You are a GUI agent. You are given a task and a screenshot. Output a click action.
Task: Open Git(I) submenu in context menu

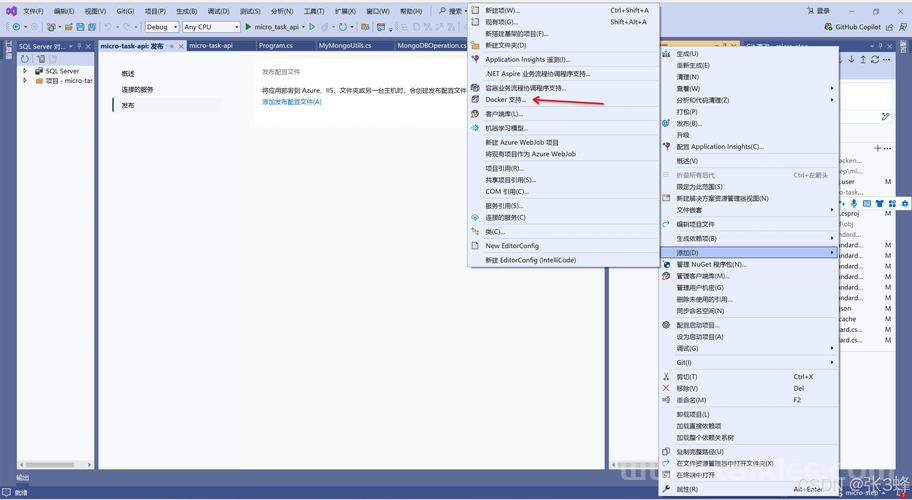click(x=749, y=362)
